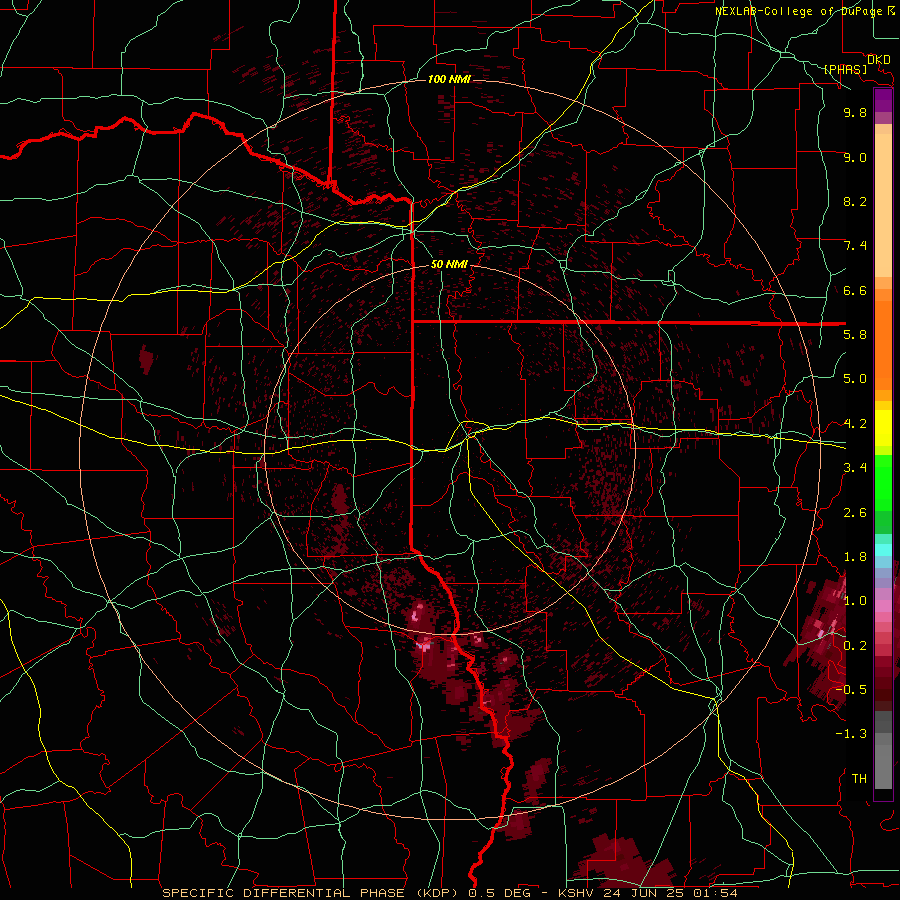Click the KSHV radar site ID in the caption
This screenshot has height=900, width=900.
coord(574,893)
